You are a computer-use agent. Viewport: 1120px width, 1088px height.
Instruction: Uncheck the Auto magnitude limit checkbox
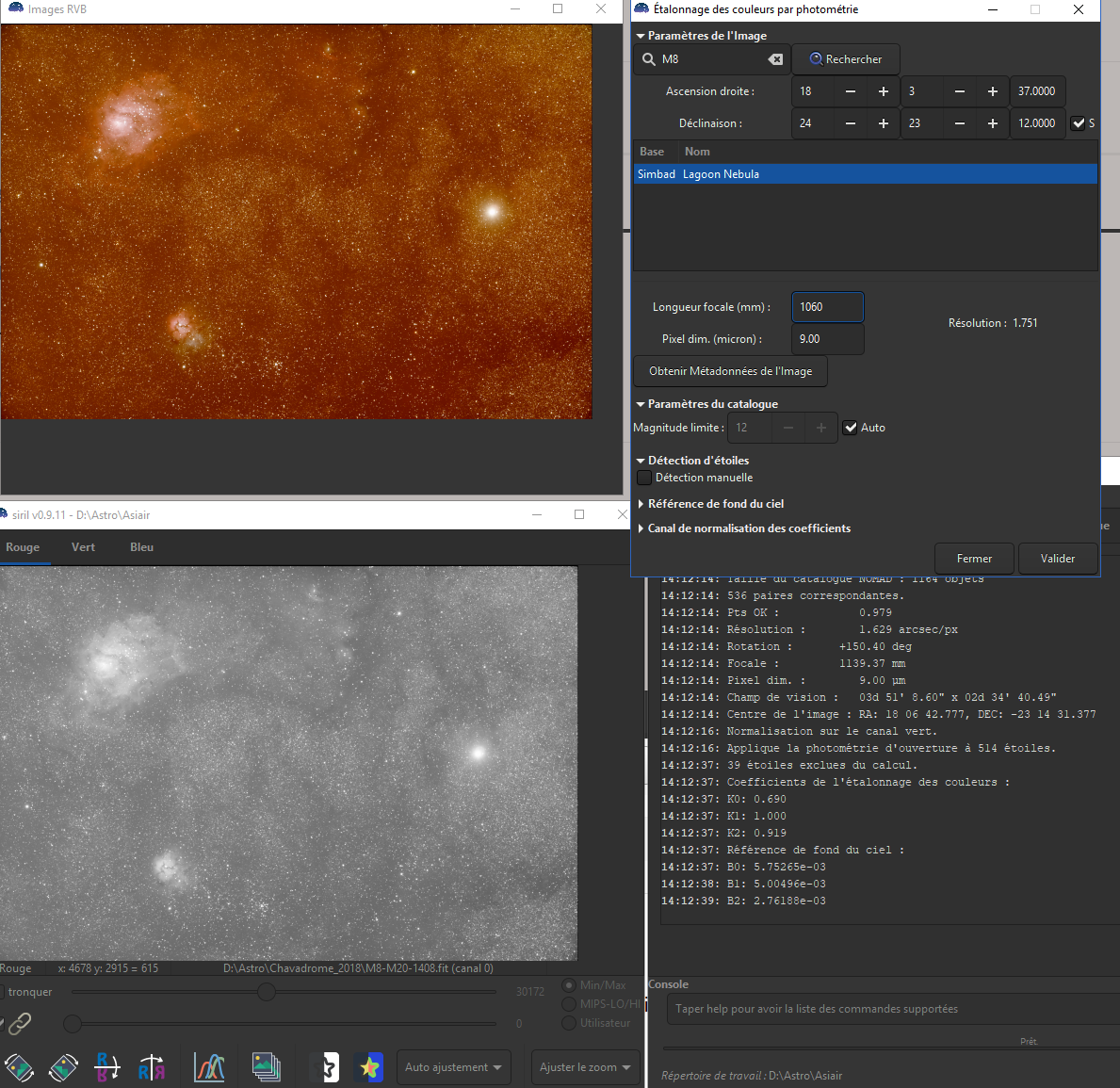pos(851,428)
